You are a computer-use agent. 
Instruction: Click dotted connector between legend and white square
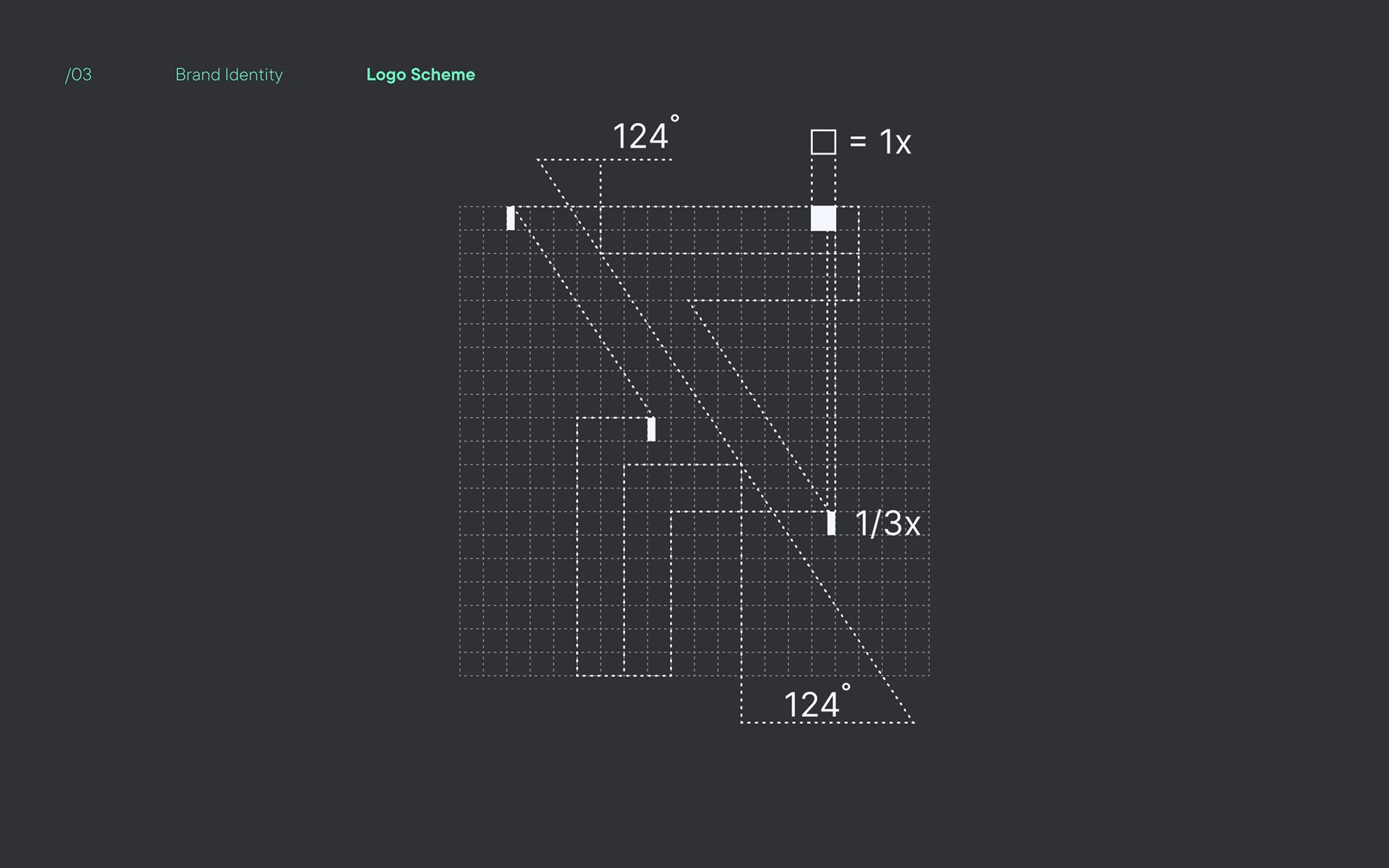tap(823, 181)
